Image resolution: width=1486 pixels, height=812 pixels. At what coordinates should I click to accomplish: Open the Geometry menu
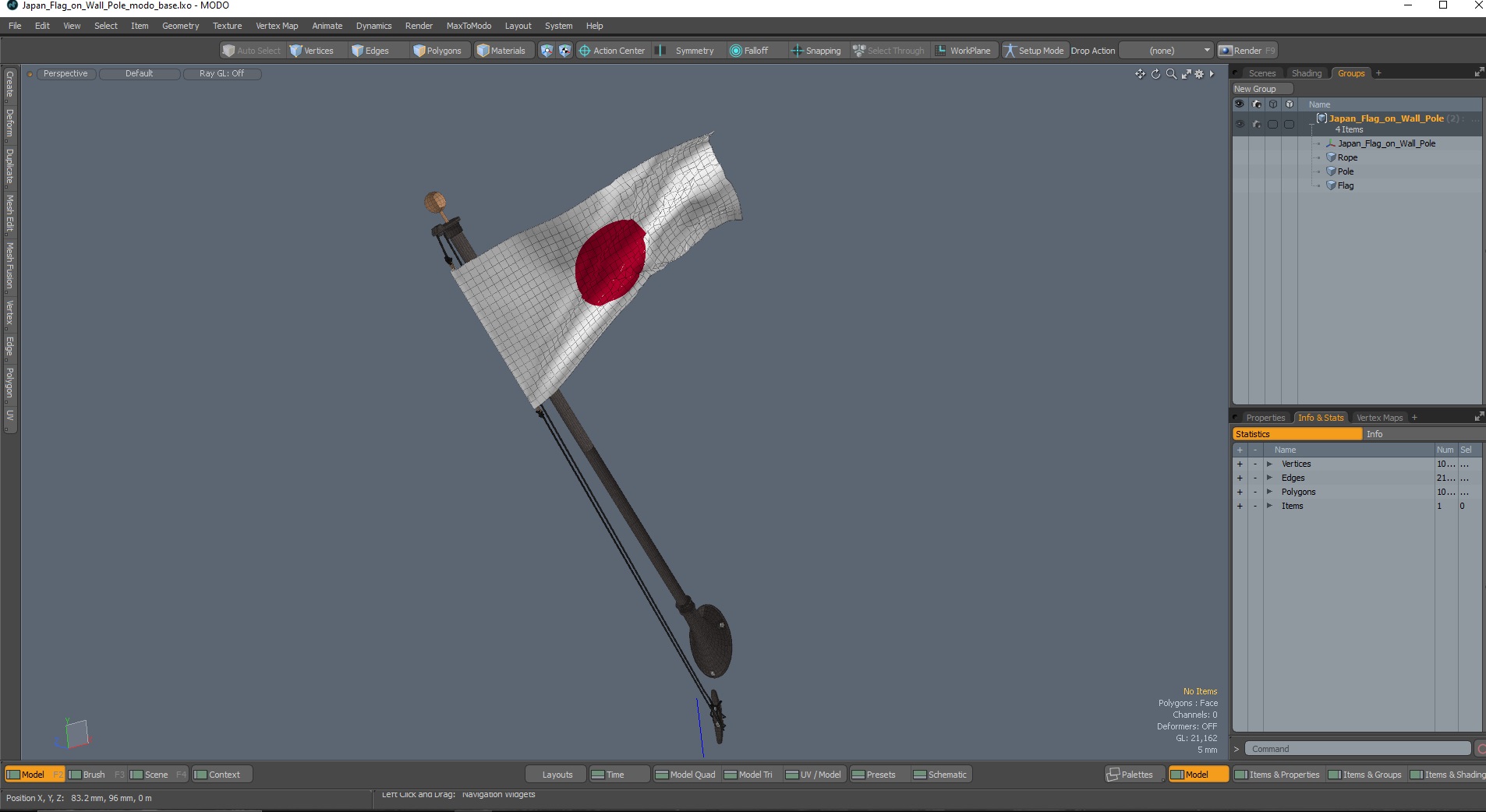tap(180, 26)
